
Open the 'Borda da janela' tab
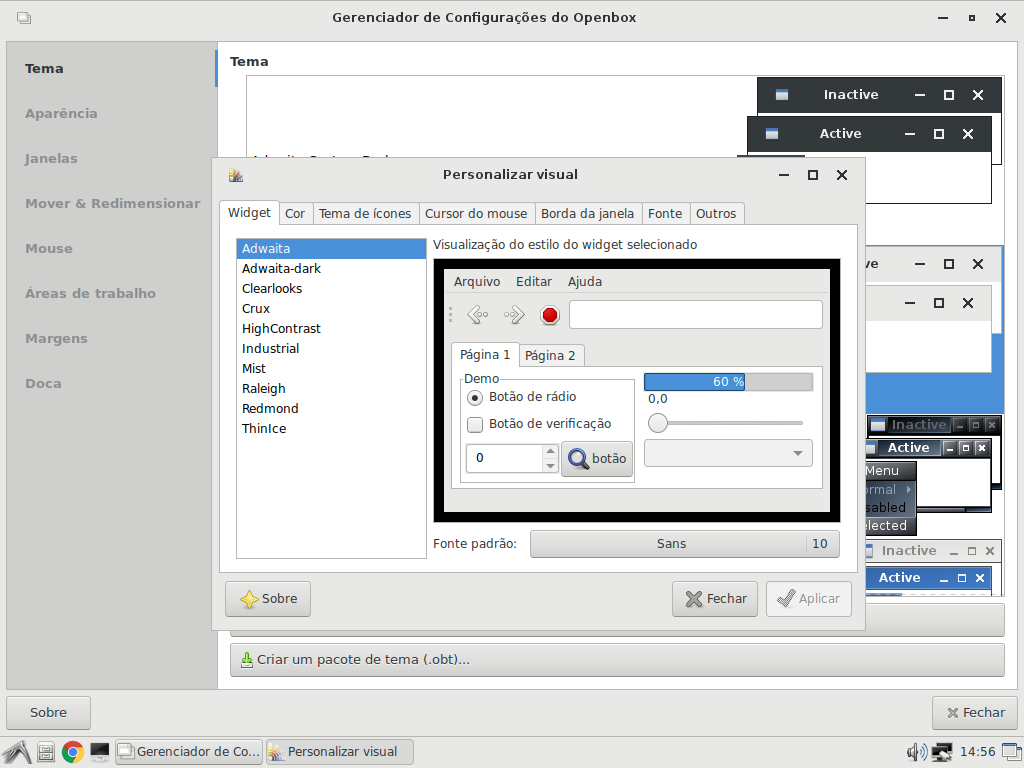587,214
